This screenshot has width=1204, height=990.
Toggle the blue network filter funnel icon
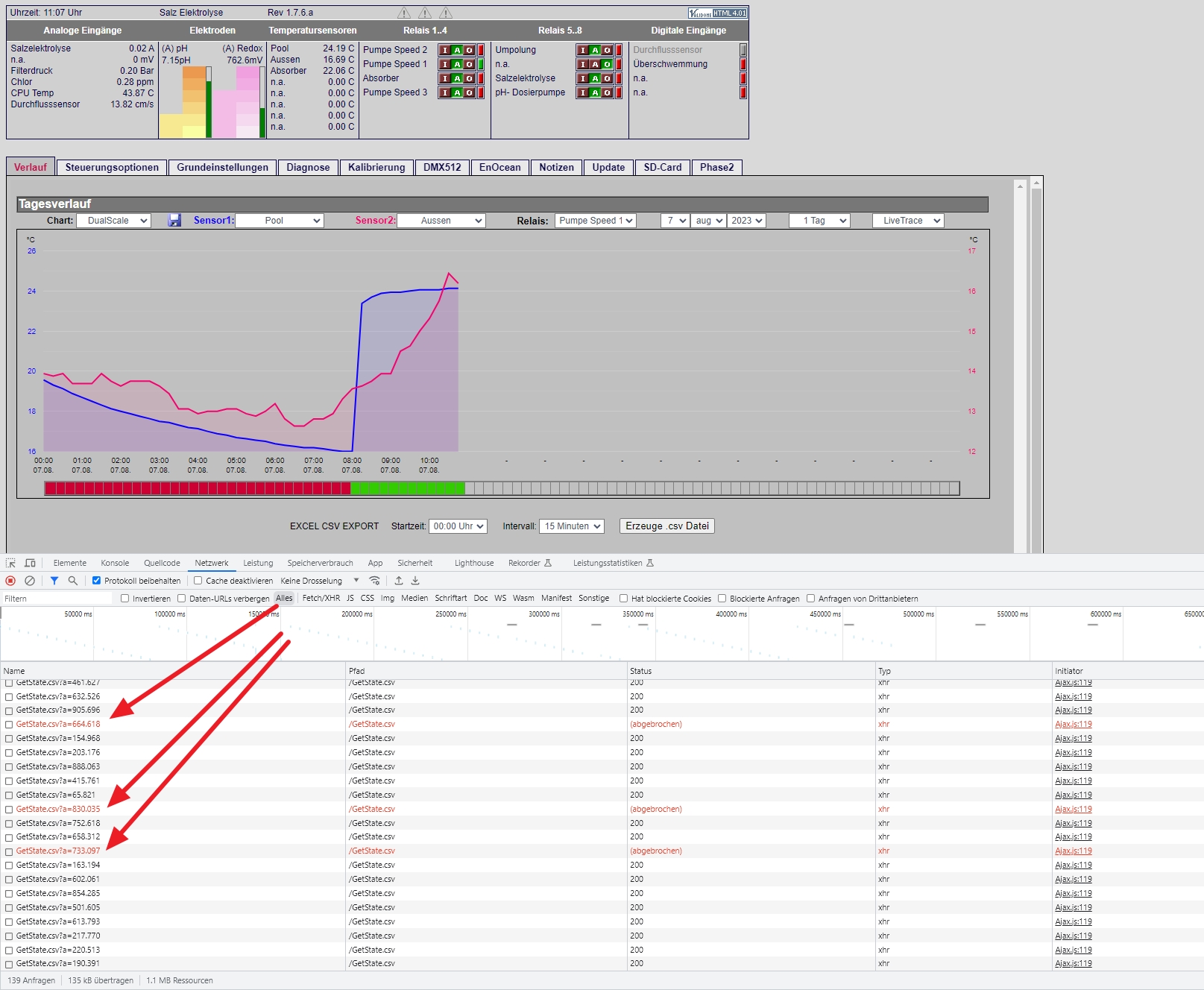[x=54, y=581]
